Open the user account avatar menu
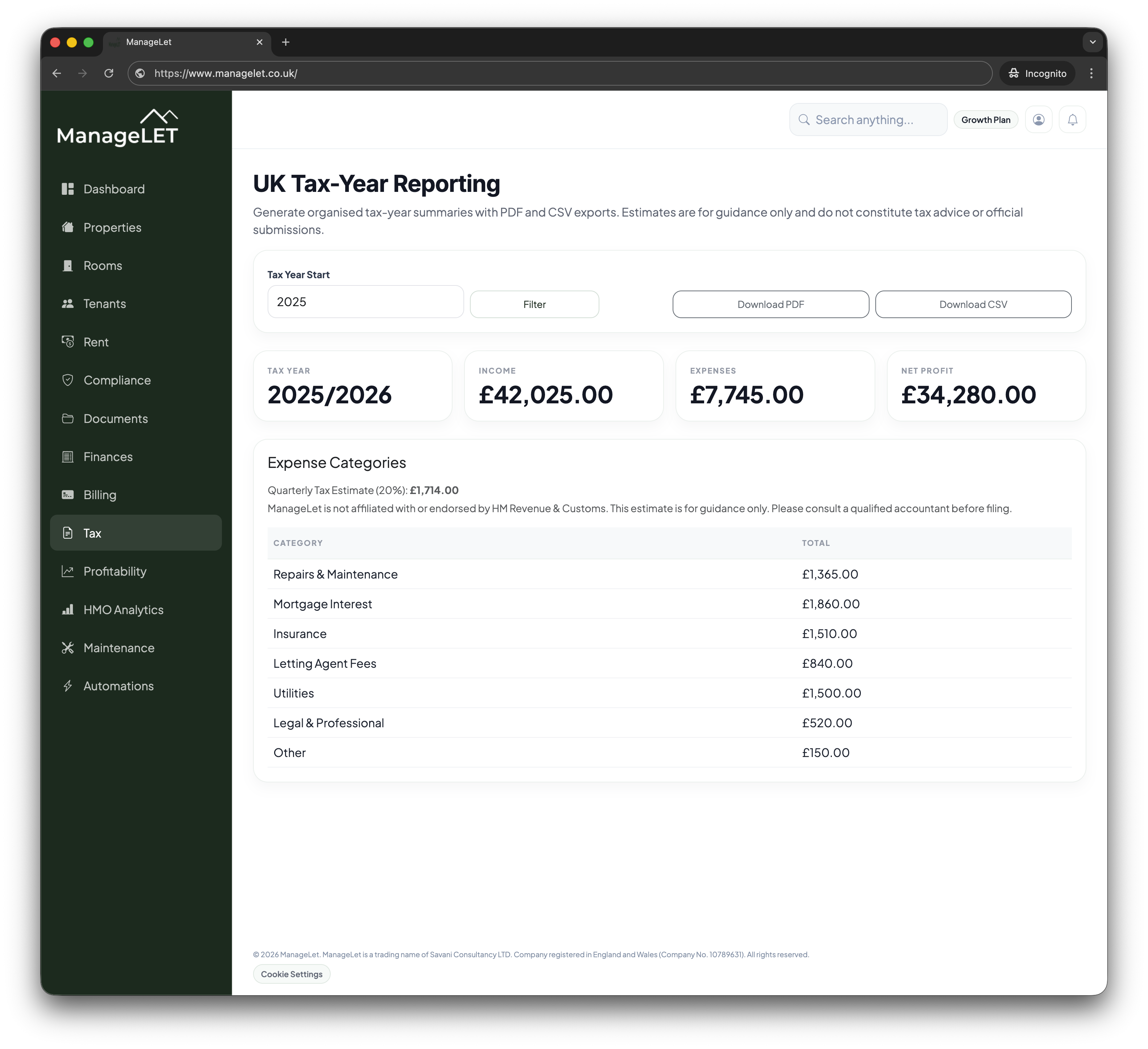1148x1049 pixels. 1038,120
